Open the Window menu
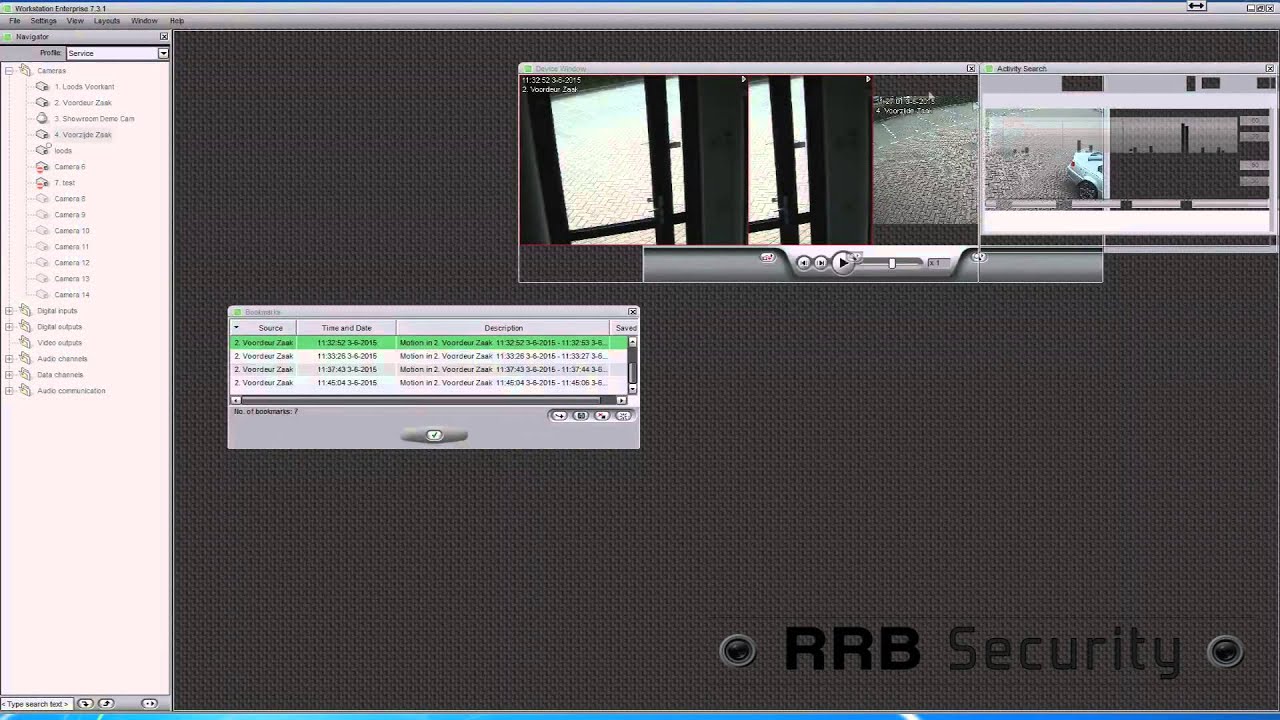This screenshot has width=1280, height=720. (x=144, y=21)
